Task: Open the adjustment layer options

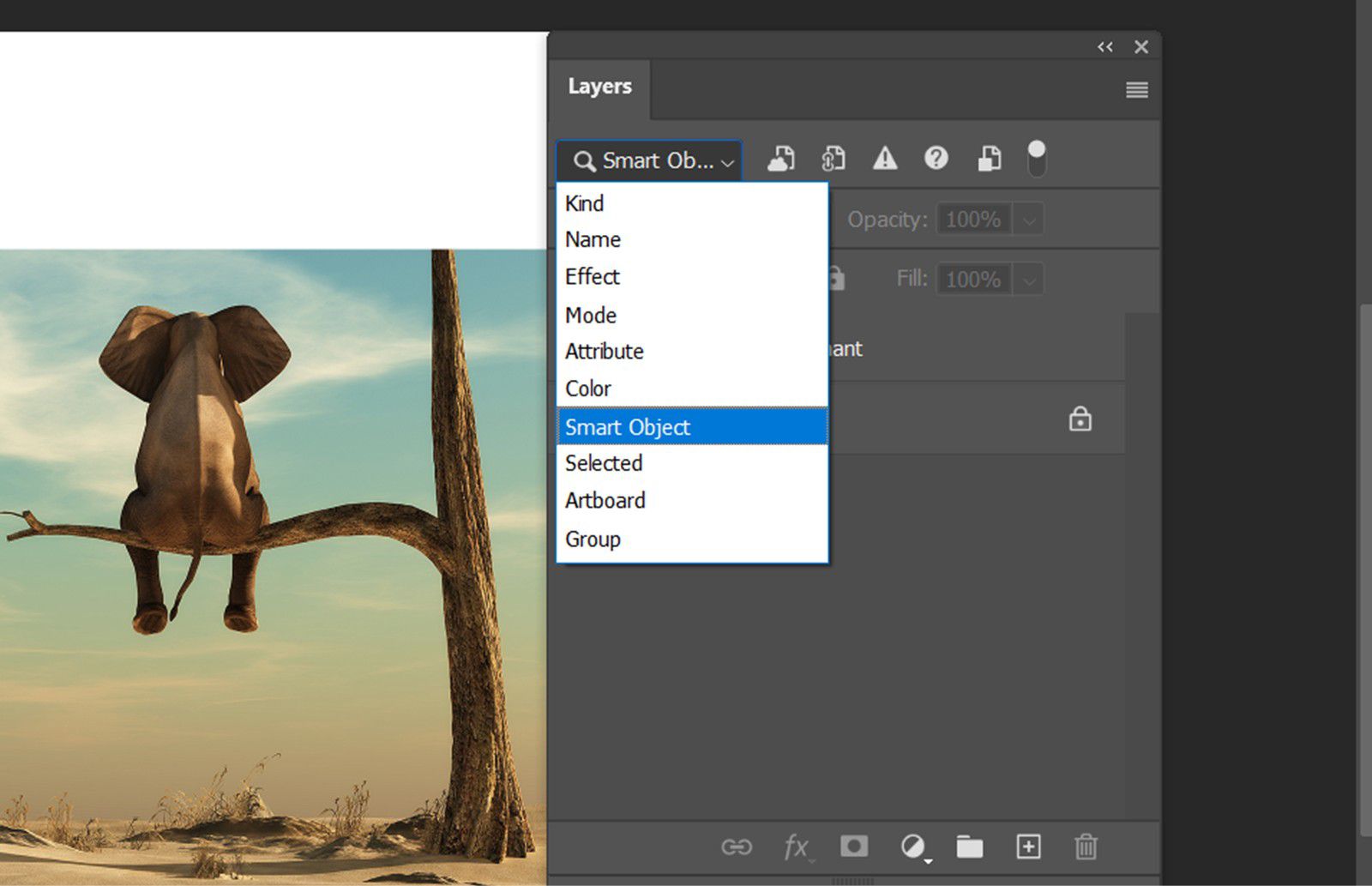Action: pos(912,847)
